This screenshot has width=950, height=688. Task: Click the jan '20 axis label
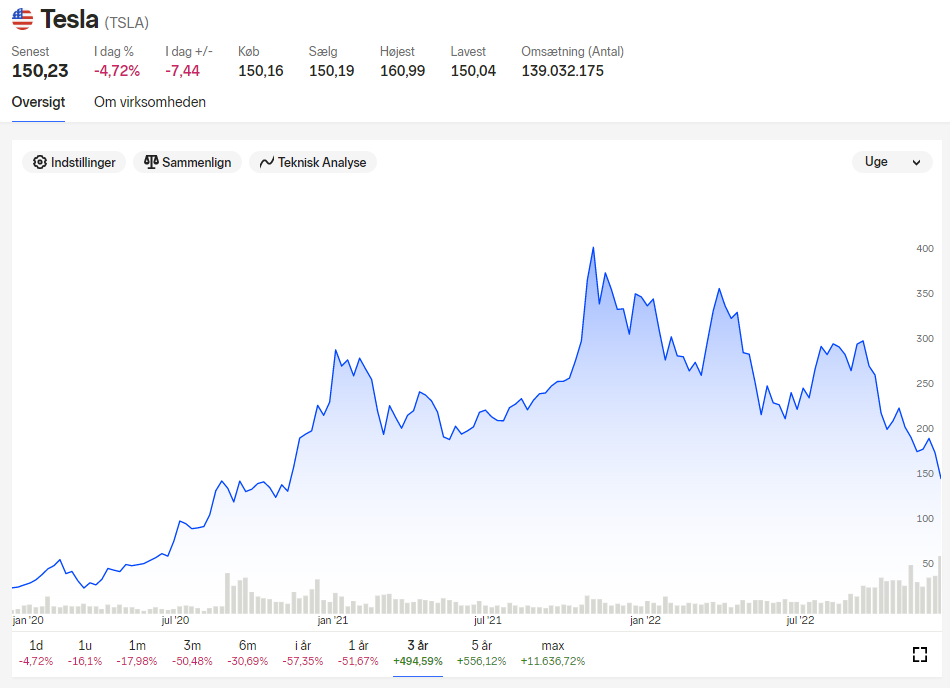[x=28, y=620]
